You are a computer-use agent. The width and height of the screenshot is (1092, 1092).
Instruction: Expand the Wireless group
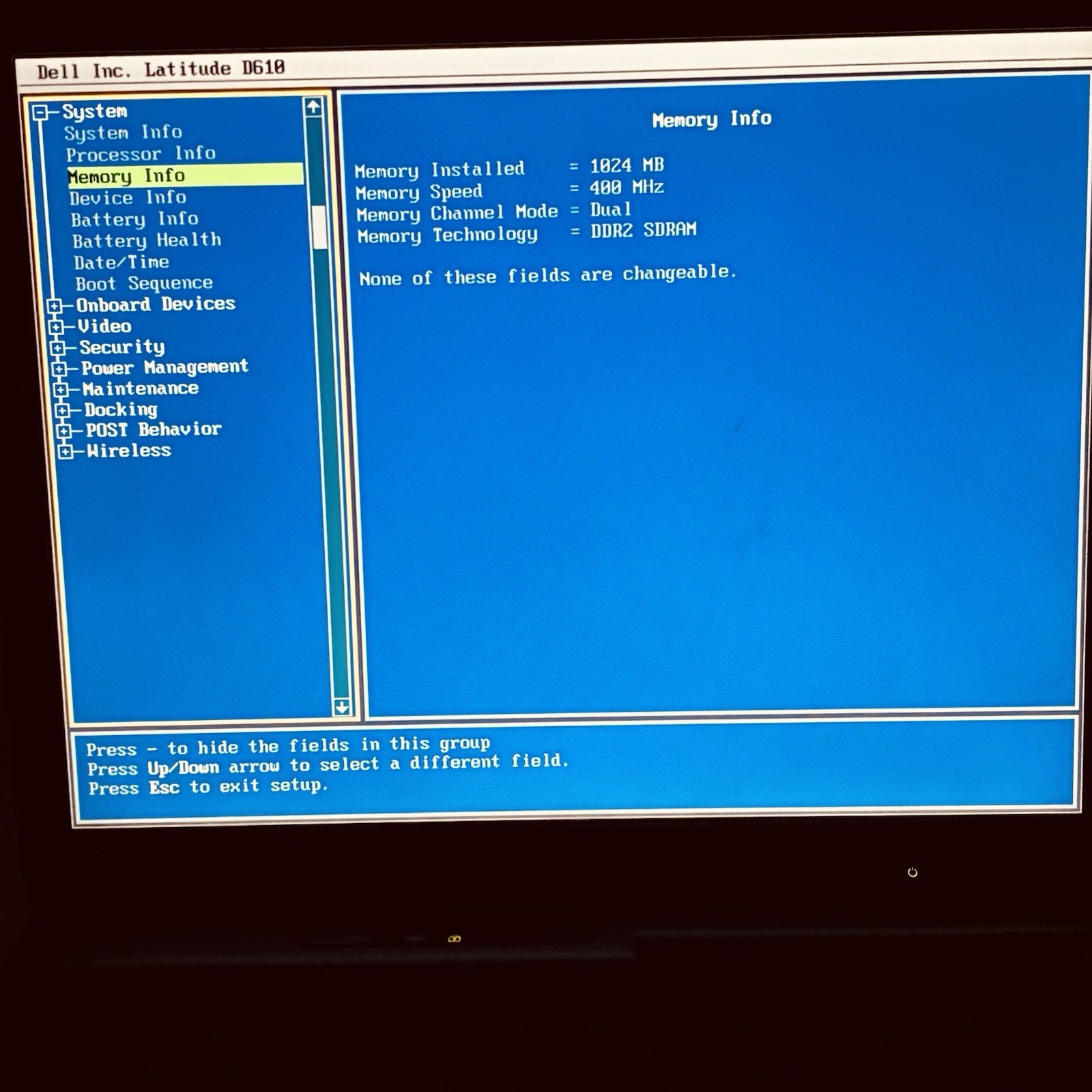(x=66, y=451)
